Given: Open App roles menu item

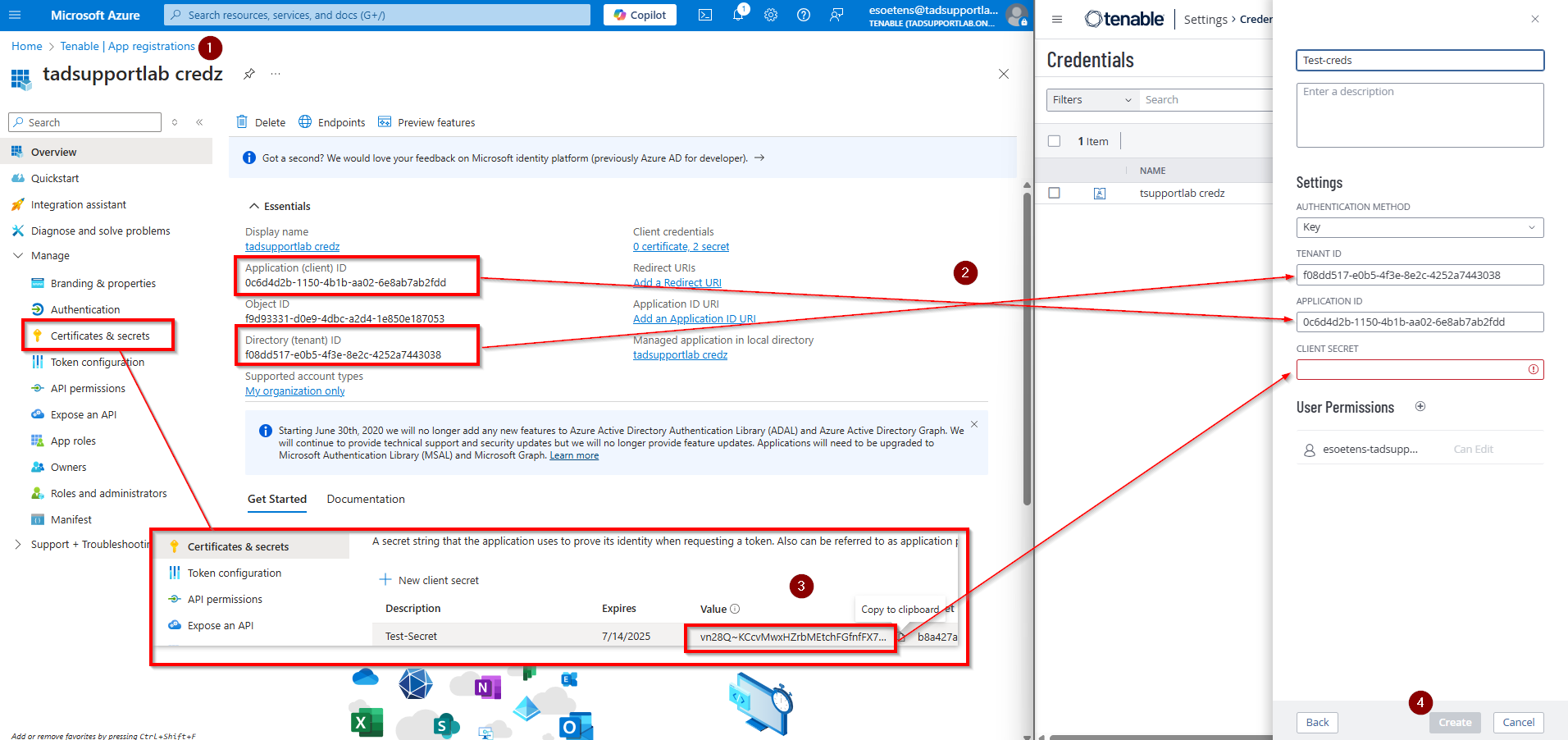Looking at the screenshot, I should pos(73,441).
